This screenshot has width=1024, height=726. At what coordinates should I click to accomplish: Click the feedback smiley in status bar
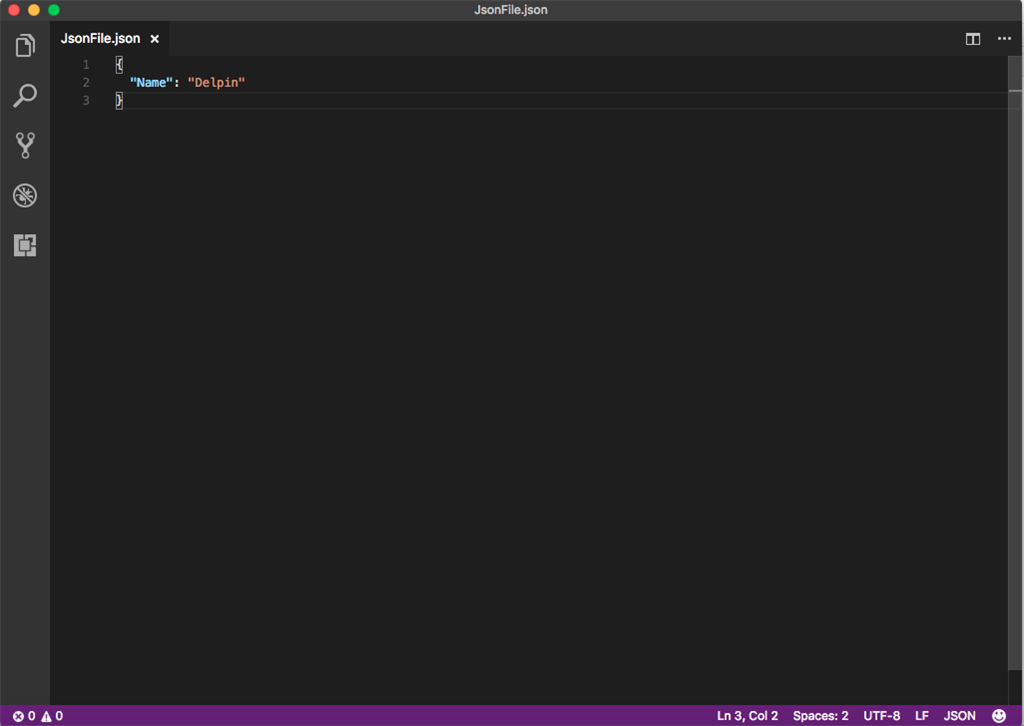click(x=999, y=716)
